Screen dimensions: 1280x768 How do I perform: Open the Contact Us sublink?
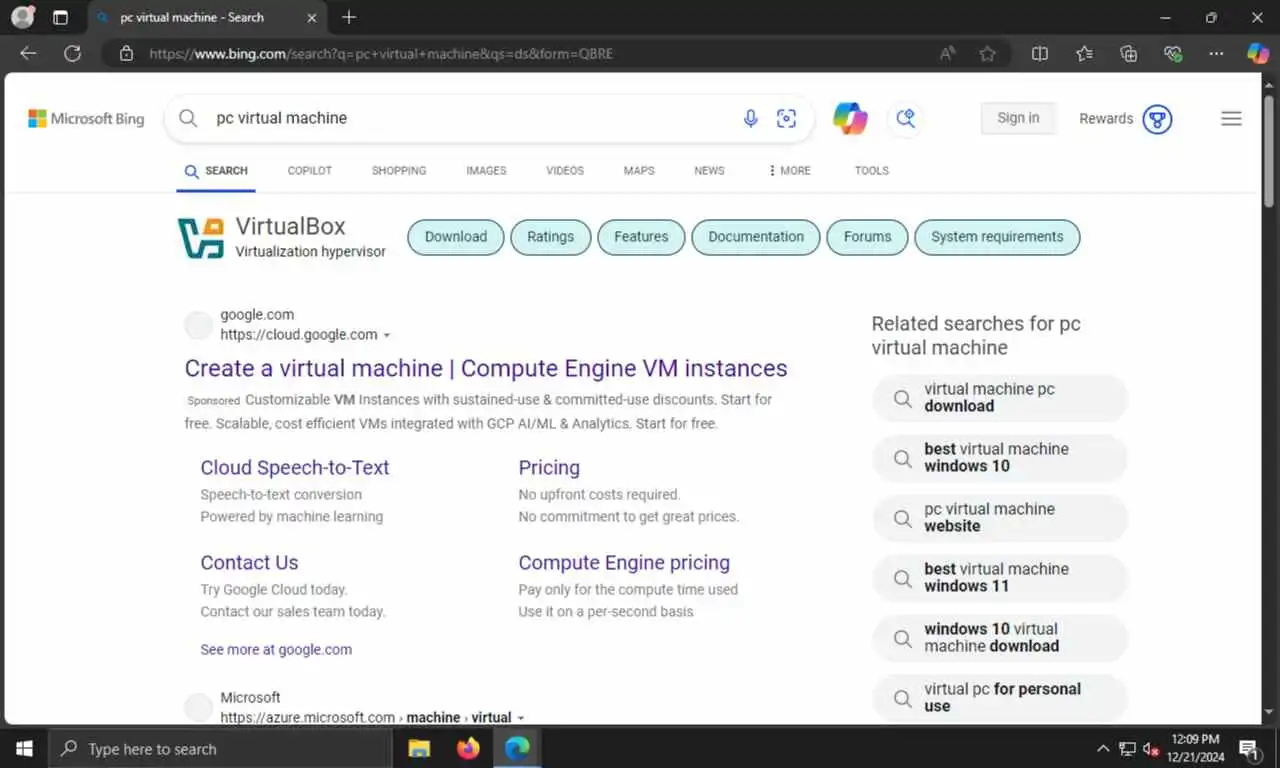tap(249, 562)
